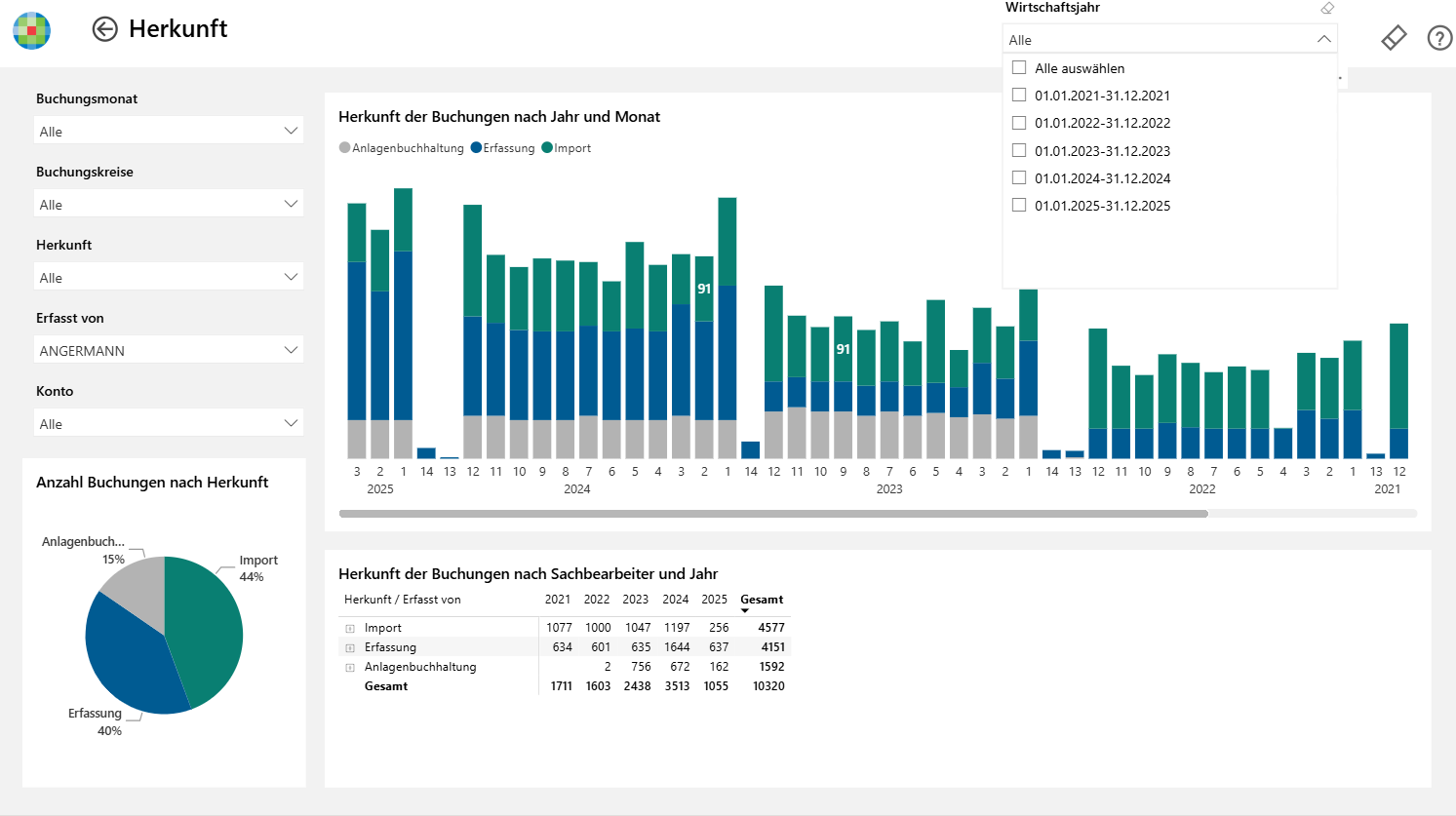Click the back arrow next to Herkunft
The height and width of the screenshot is (816, 1456).
[x=104, y=29]
